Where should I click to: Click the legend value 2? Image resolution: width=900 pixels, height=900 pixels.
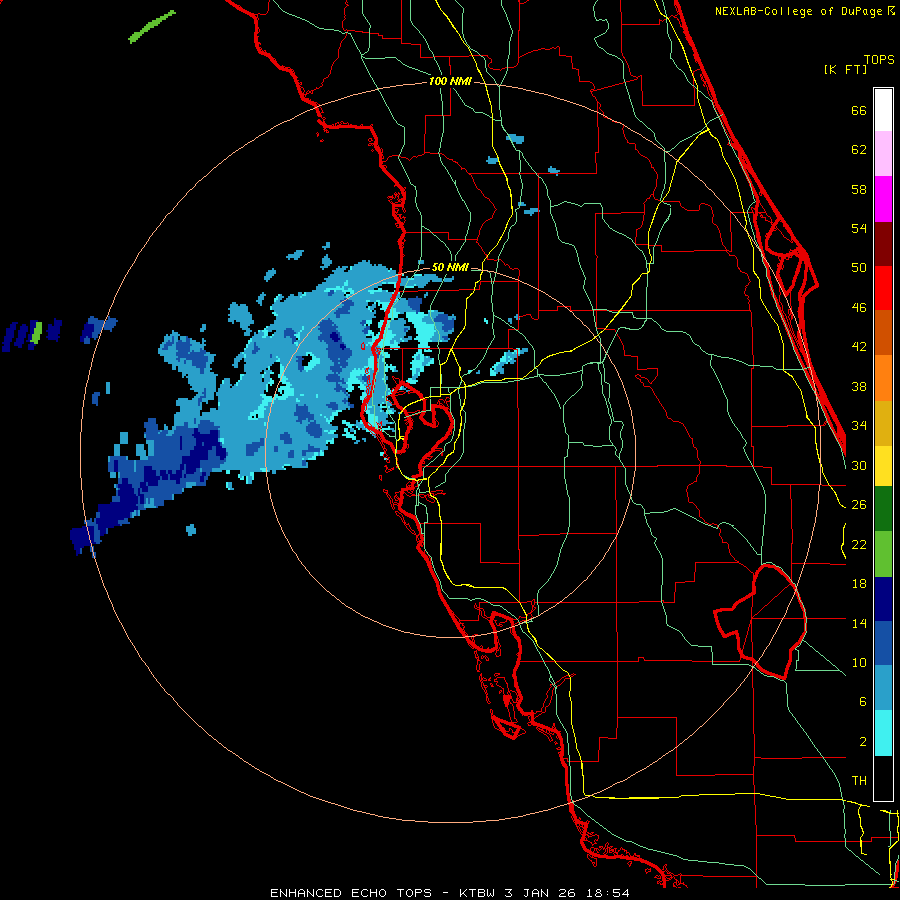click(862, 742)
